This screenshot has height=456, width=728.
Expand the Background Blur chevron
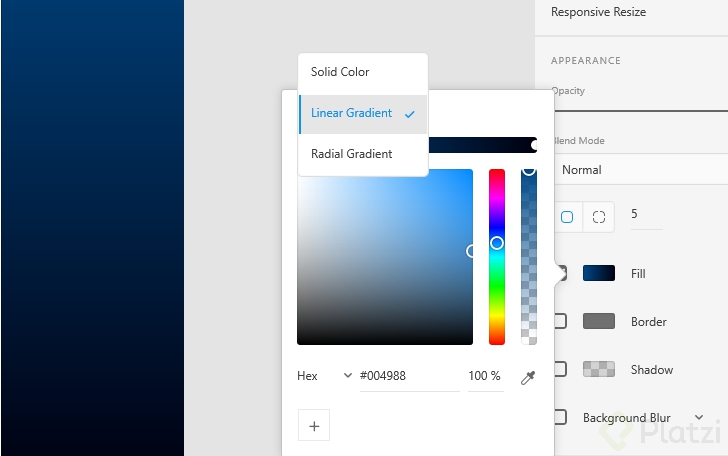(x=699, y=417)
